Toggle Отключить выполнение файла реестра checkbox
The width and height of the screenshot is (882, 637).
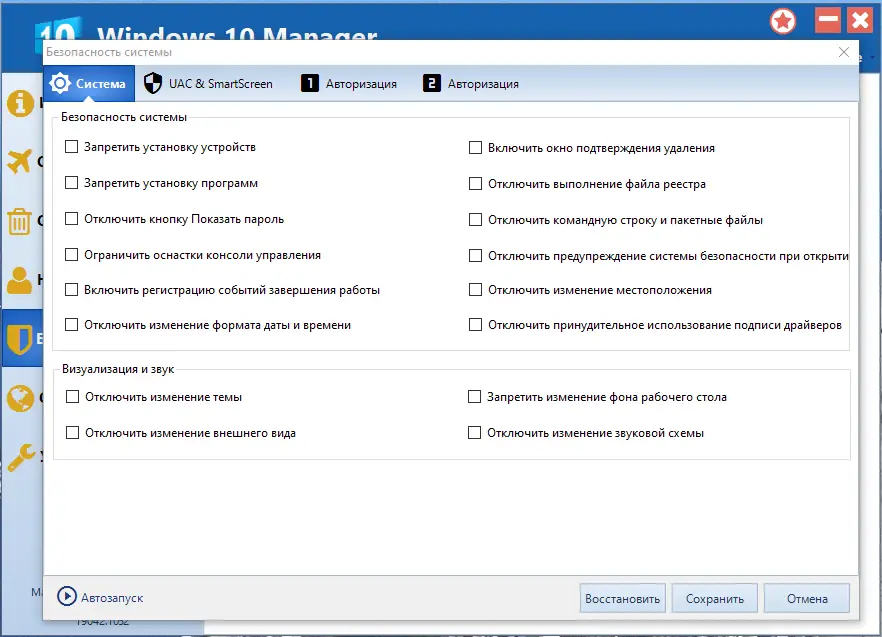tap(476, 184)
